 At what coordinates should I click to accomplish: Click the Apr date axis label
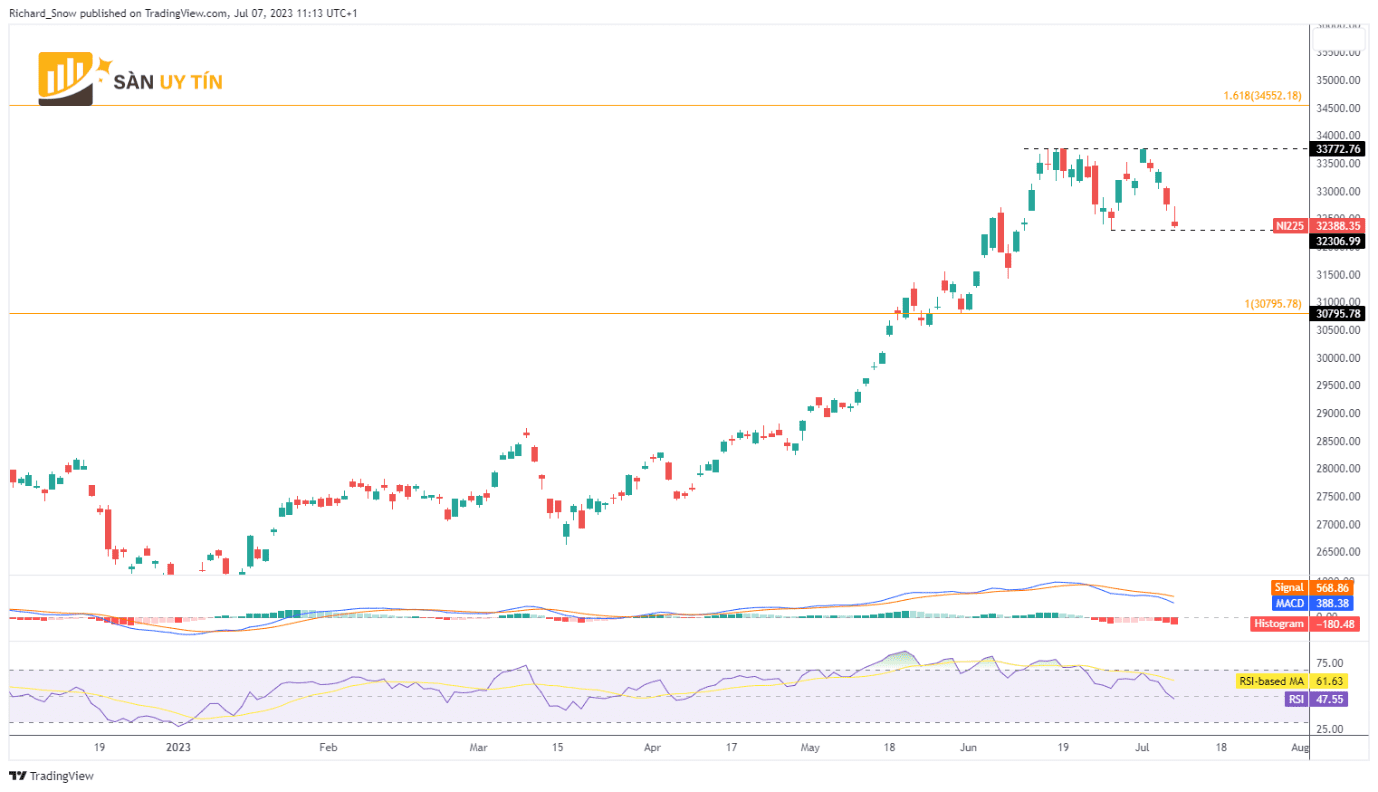tap(653, 747)
